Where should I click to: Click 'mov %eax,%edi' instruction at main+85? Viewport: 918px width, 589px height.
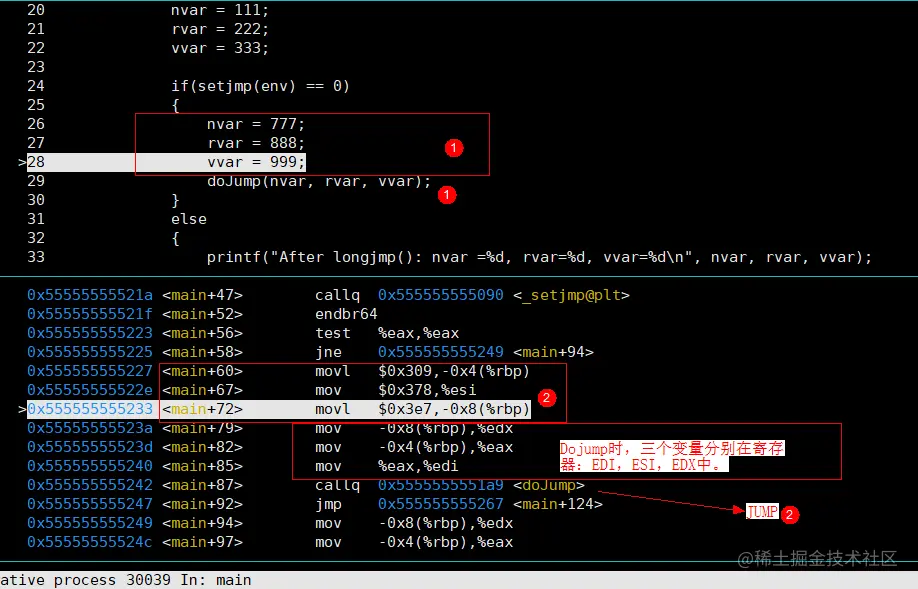[386, 466]
